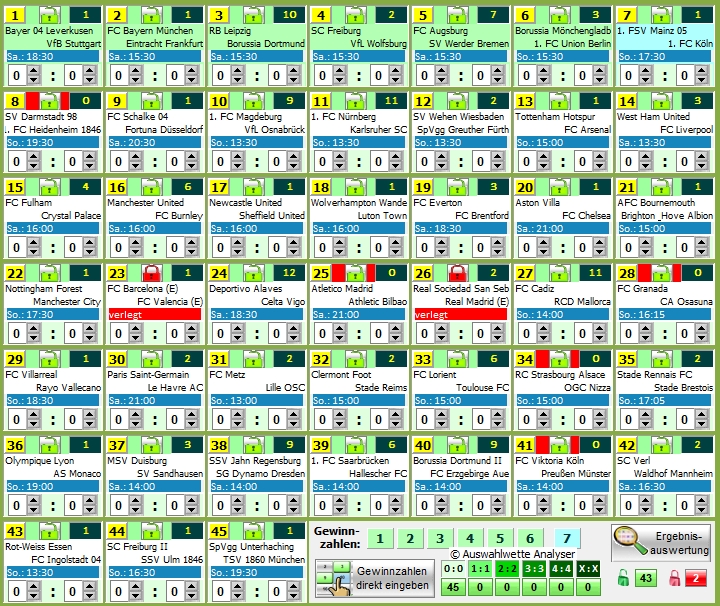Screen dimensions: 720x606
Task: Toggle the lock icon on match 1
Action: (x=50, y=15)
